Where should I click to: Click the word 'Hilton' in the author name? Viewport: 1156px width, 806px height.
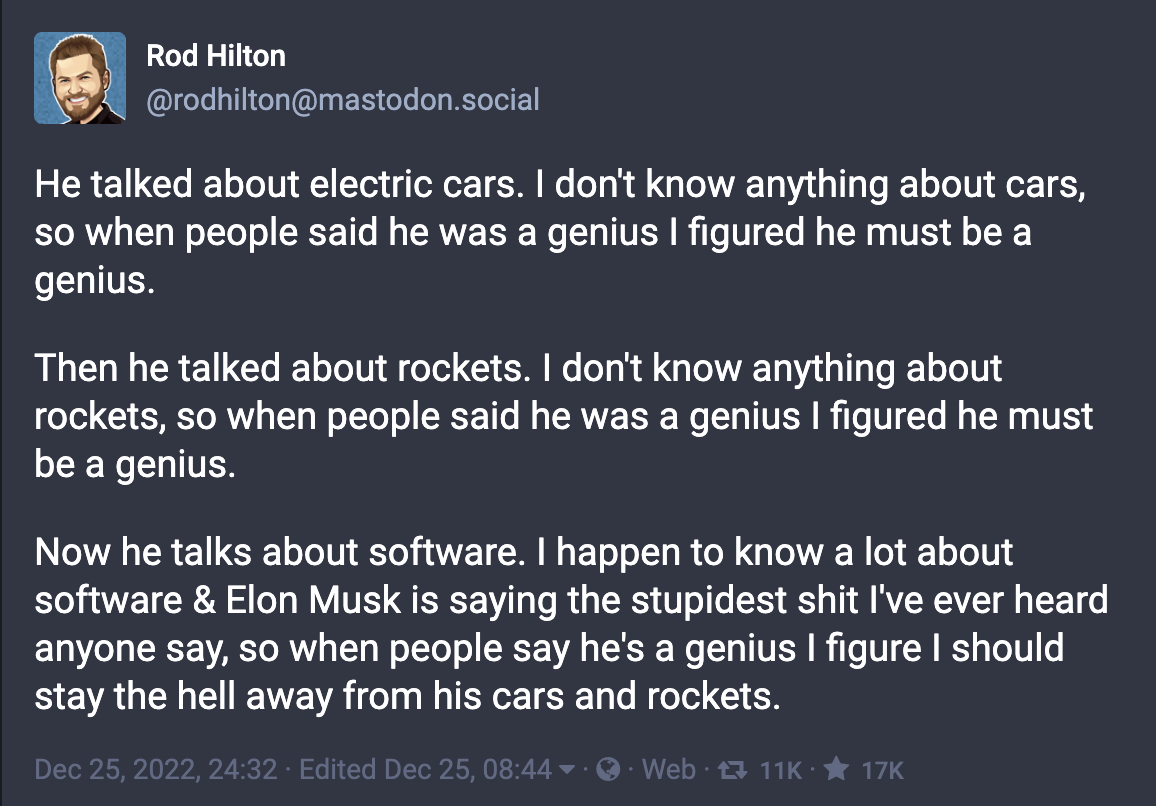tap(246, 56)
